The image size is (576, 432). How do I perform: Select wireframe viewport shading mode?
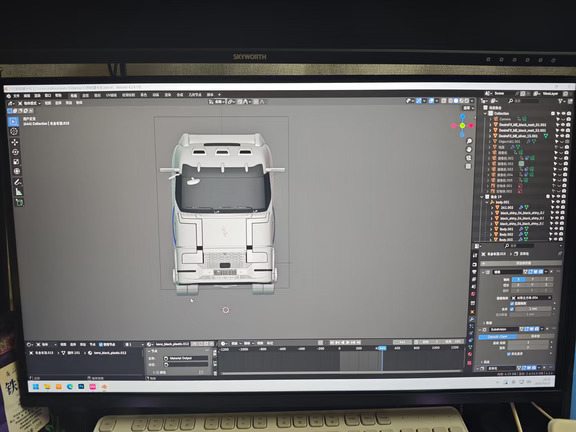[x=450, y=101]
